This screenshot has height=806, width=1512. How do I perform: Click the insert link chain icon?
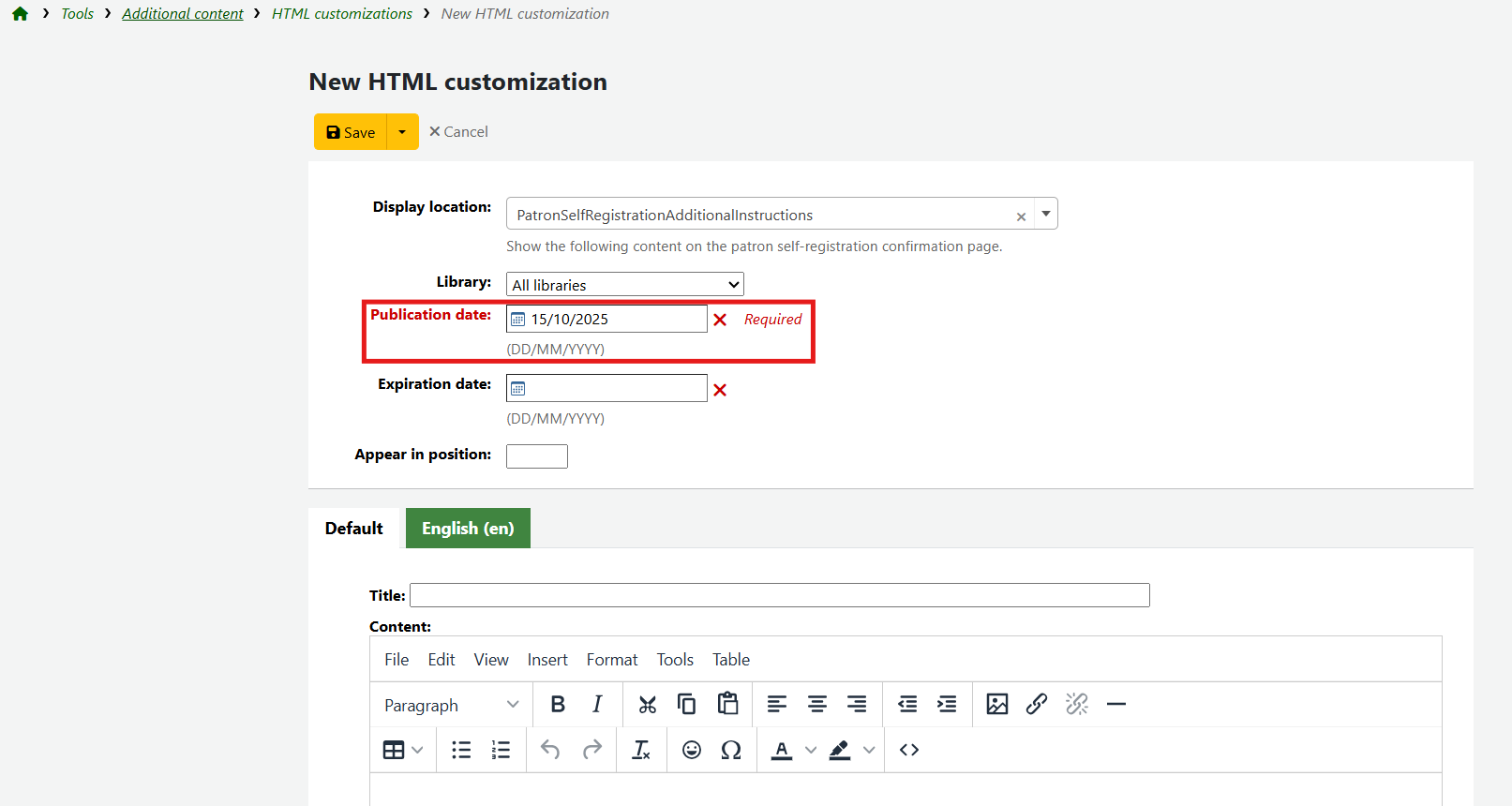tap(1036, 704)
